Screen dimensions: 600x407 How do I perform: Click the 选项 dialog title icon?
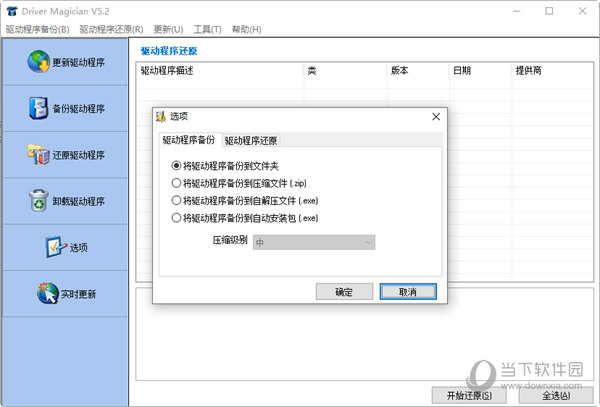point(161,116)
